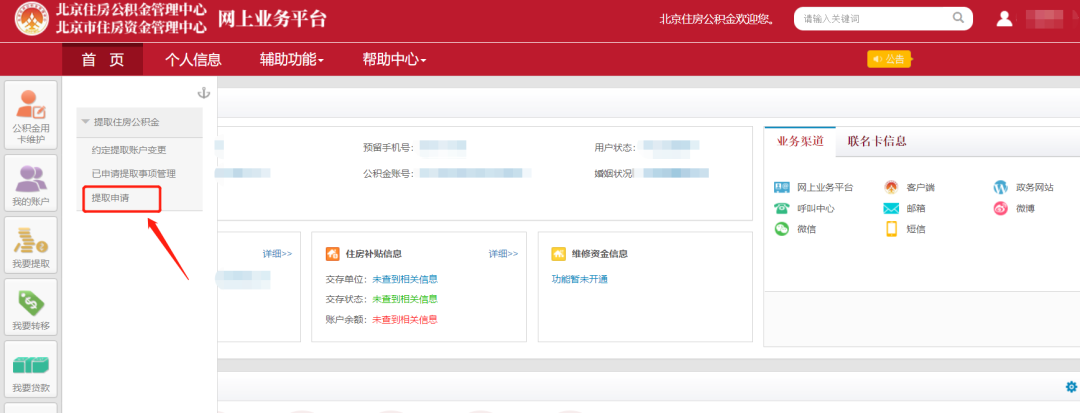
Task: Open the 我要转移 sidebar icon
Action: (x=31, y=308)
